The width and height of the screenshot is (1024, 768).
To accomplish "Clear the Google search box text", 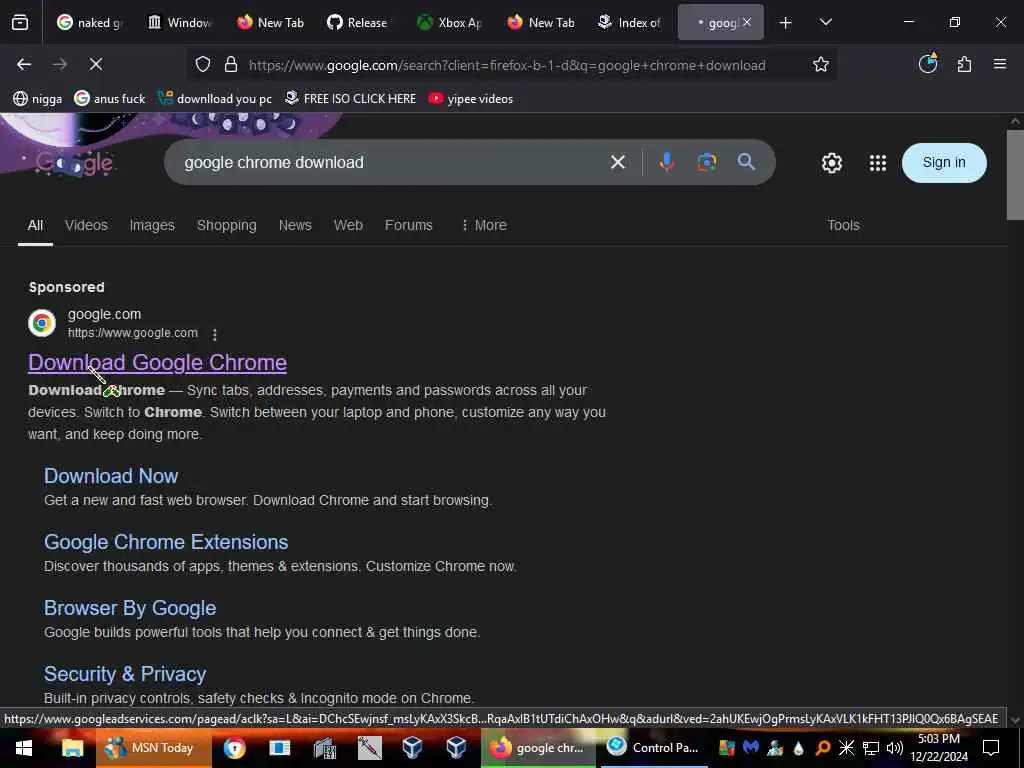I will tap(618, 162).
